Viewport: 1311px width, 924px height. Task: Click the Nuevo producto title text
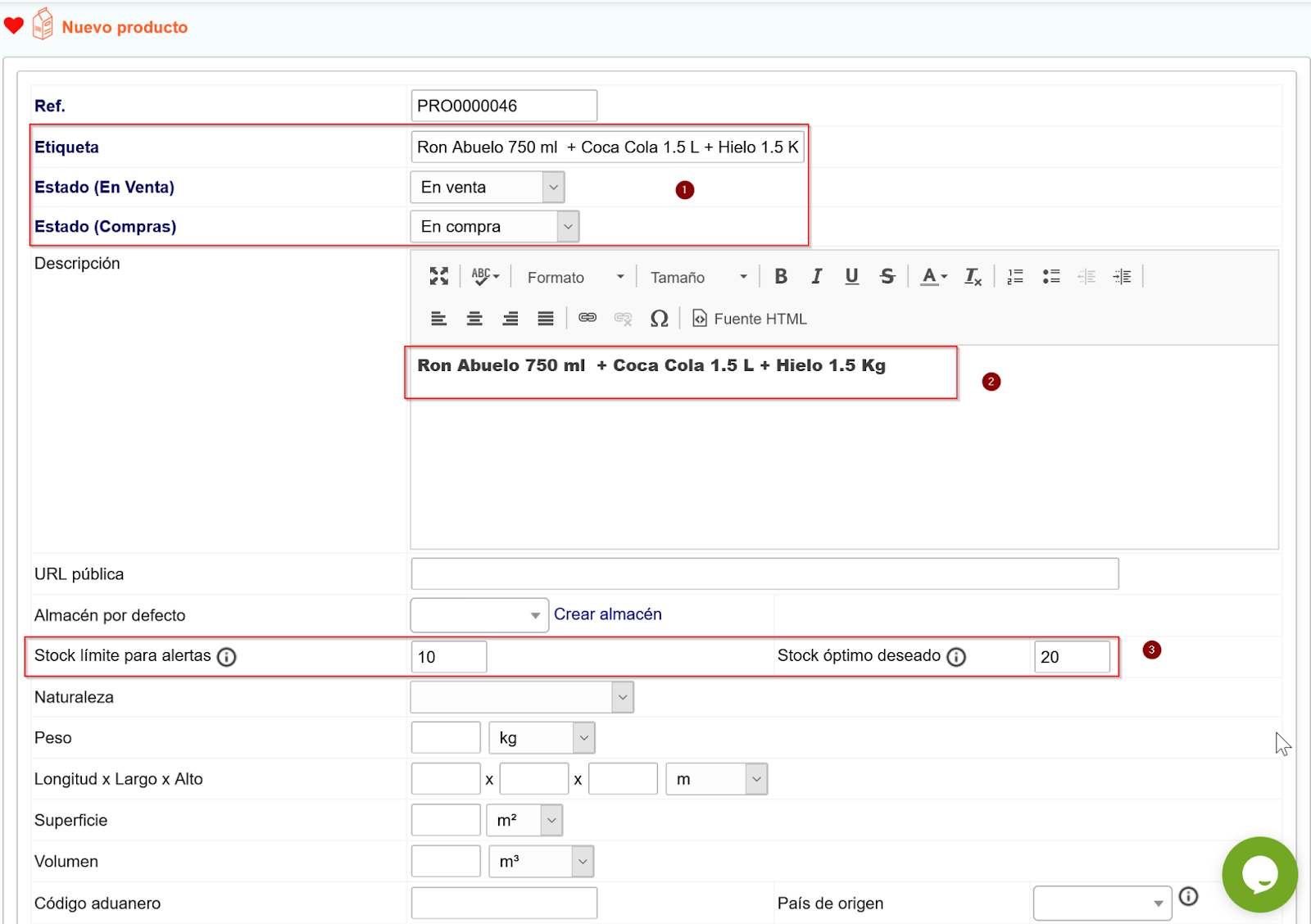click(x=125, y=27)
